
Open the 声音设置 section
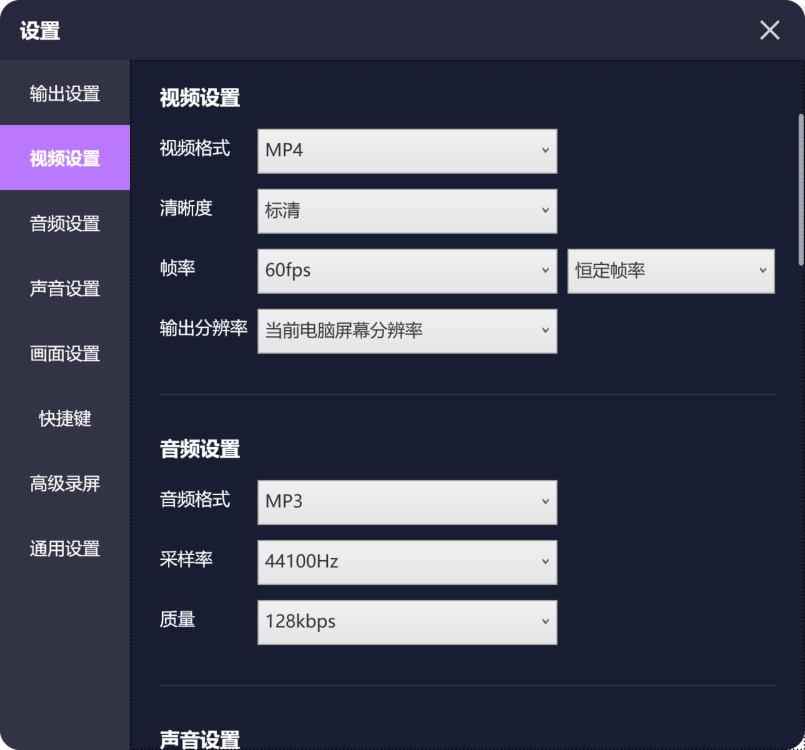point(64,288)
